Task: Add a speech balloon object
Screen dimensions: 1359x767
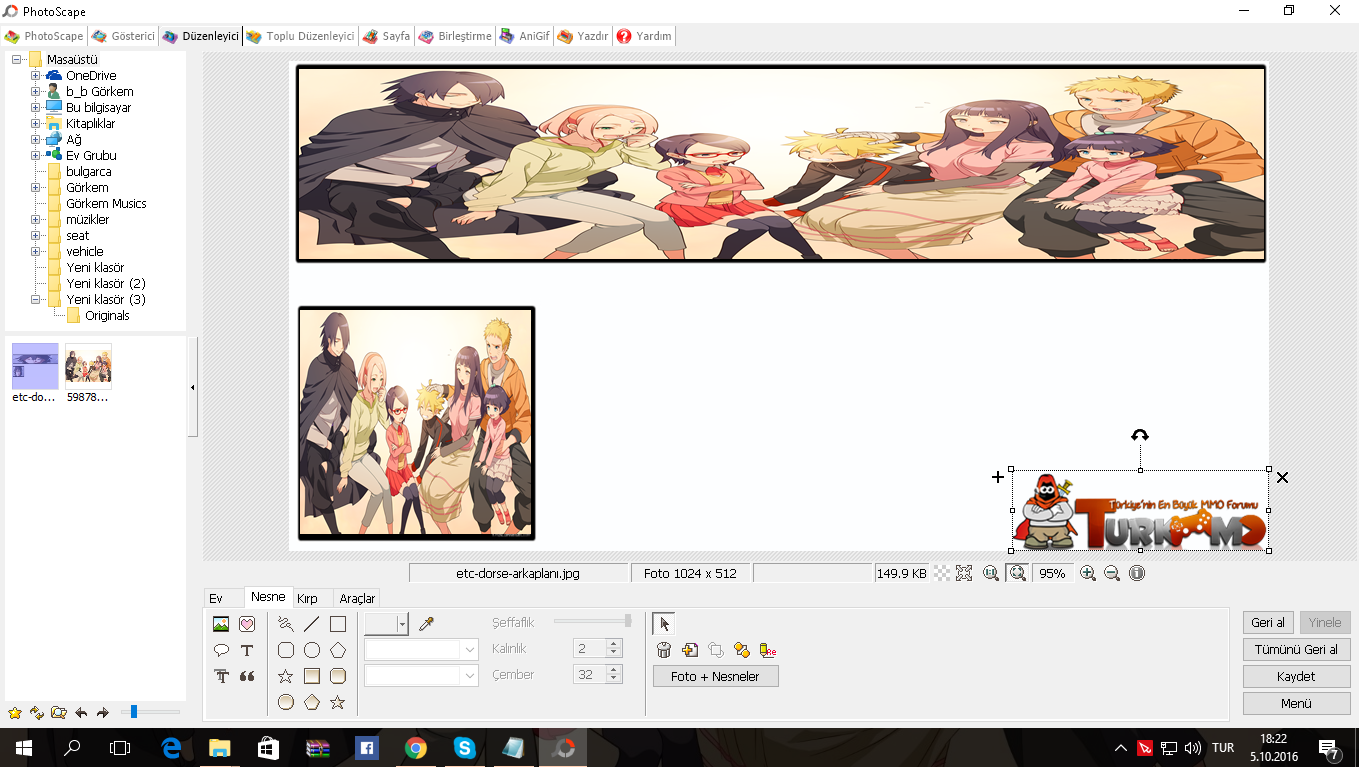Action: [221, 650]
